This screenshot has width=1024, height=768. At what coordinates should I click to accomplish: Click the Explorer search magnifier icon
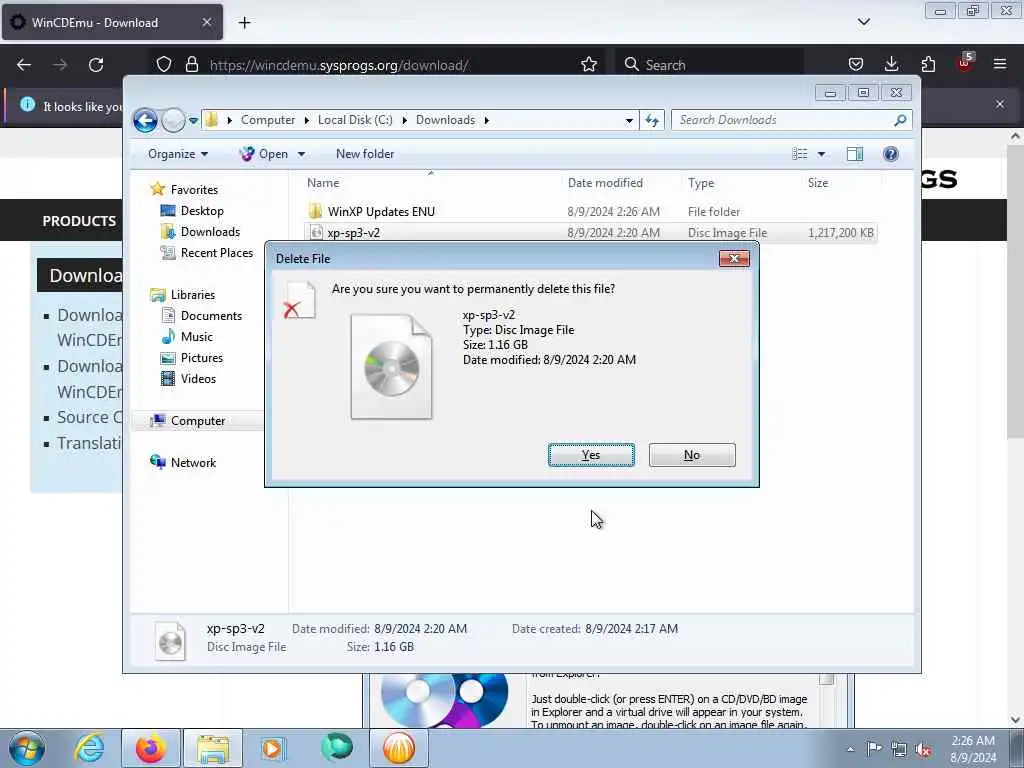(x=900, y=120)
